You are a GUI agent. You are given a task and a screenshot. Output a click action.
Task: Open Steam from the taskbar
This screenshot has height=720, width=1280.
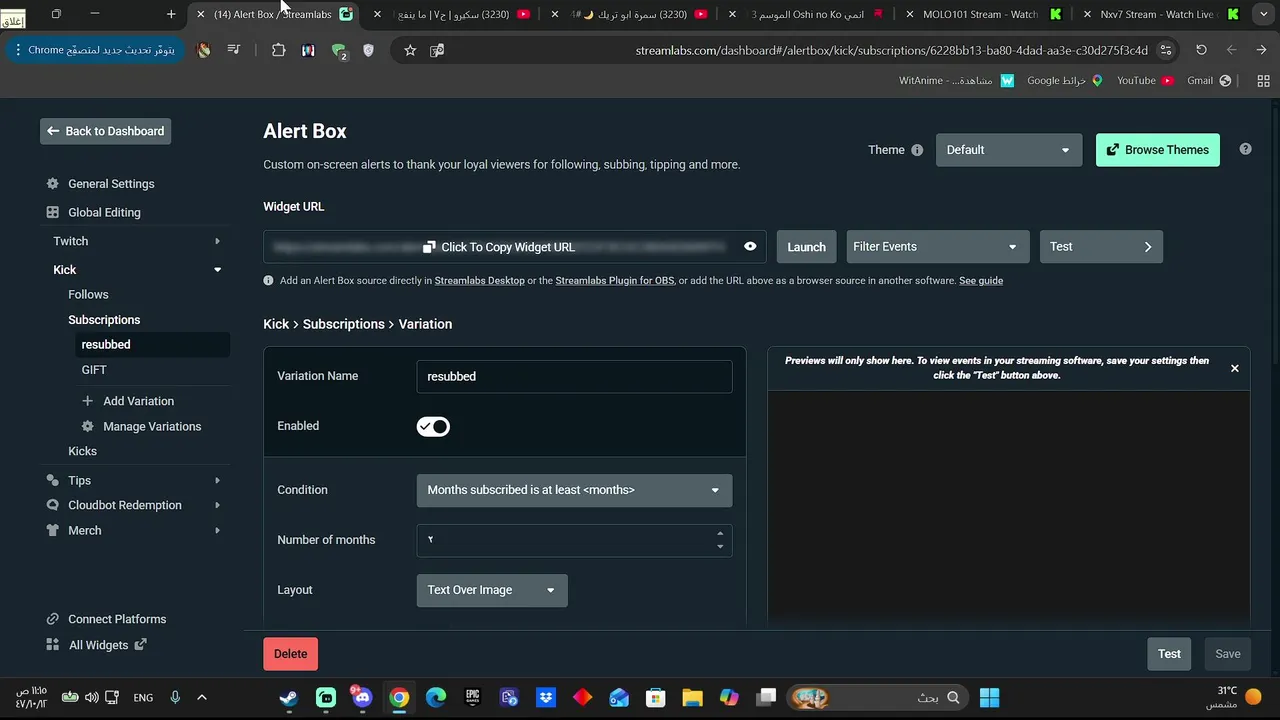point(289,698)
